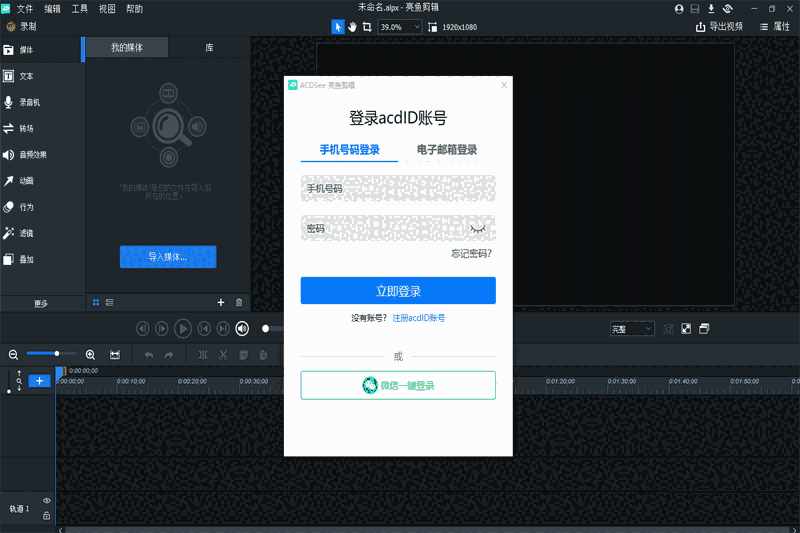This screenshot has width=800, height=533.
Task: Open the 录音机 recorder panel
Action: [42, 102]
